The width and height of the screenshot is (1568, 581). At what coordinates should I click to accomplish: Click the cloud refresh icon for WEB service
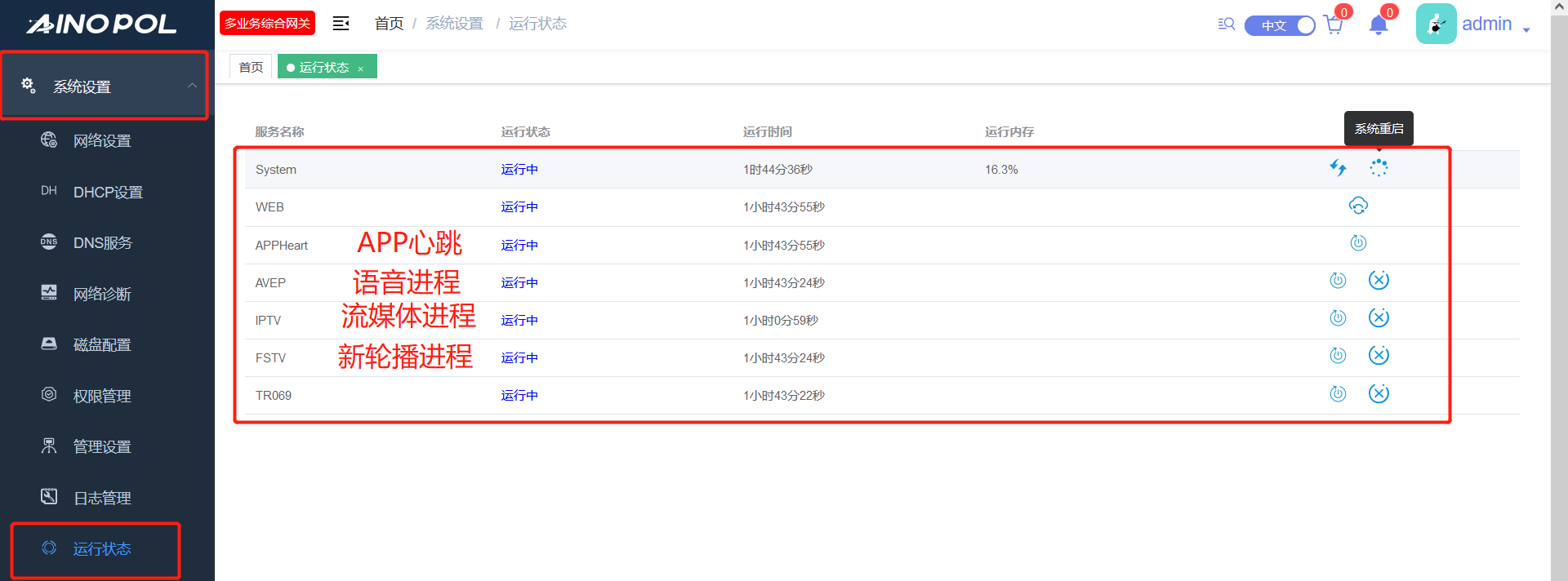click(1358, 206)
